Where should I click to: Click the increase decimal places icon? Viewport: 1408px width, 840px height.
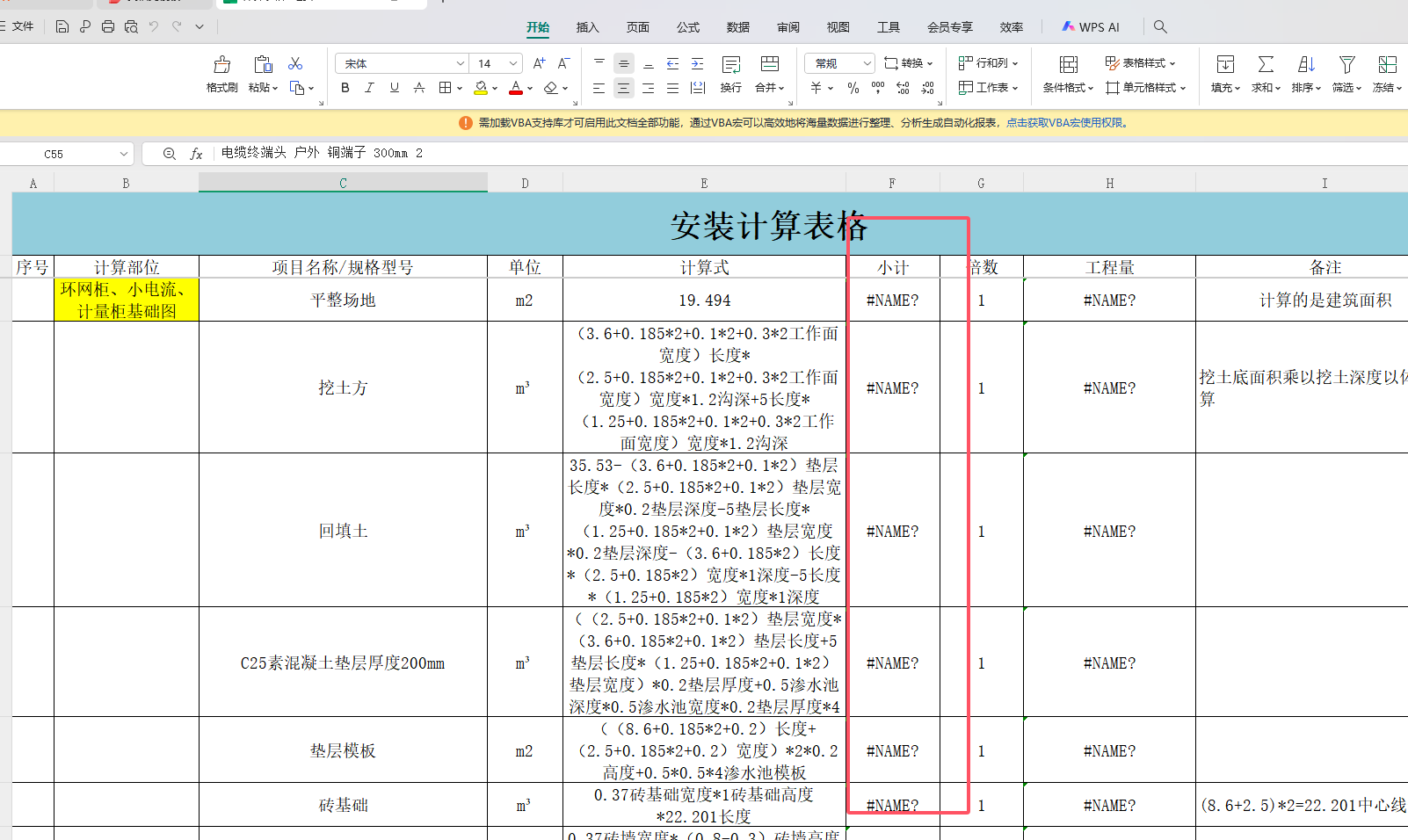pyautogui.click(x=903, y=88)
